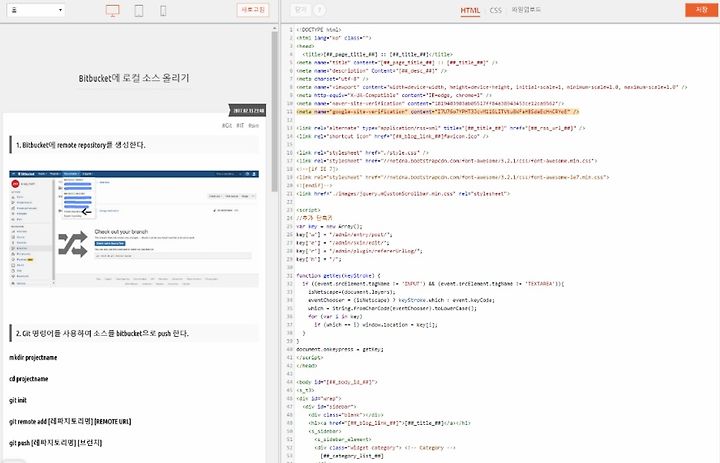Click the meta viewport code line
This screenshot has height=463, width=720.
tap(492, 87)
